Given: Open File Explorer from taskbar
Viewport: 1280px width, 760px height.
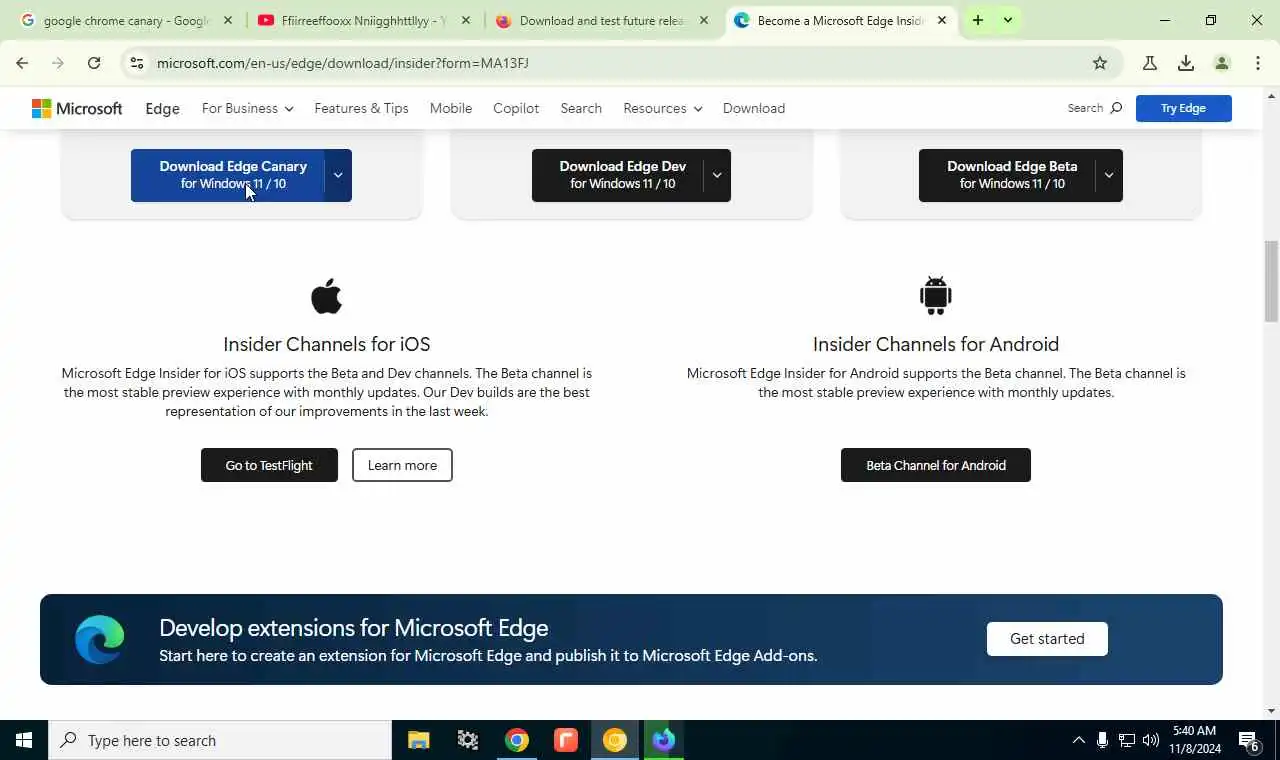Looking at the screenshot, I should [x=418, y=740].
